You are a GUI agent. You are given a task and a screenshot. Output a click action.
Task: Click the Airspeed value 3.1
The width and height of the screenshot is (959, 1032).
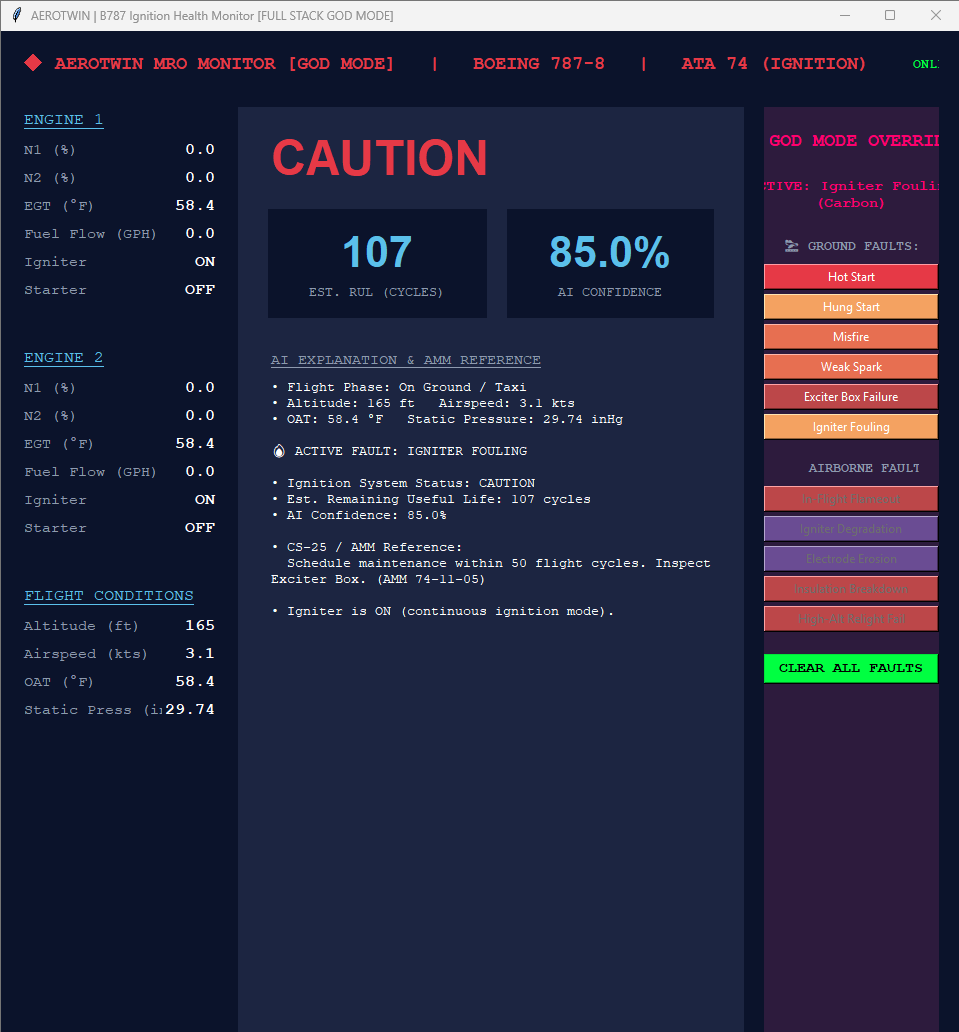pos(200,654)
